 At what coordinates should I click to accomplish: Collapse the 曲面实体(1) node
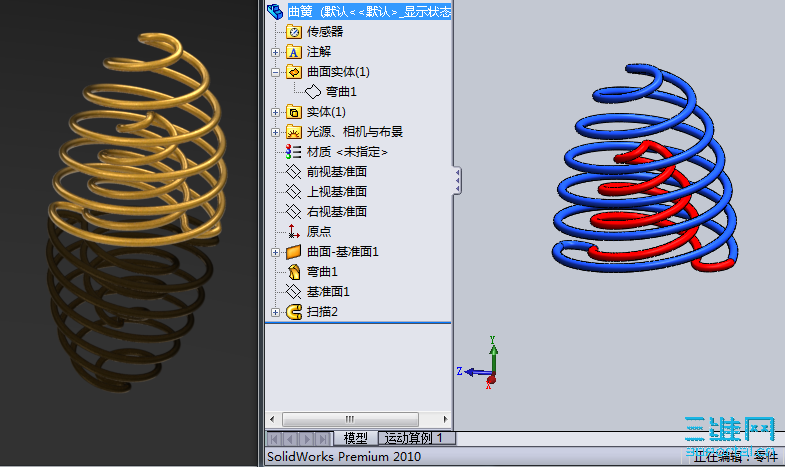(275, 72)
